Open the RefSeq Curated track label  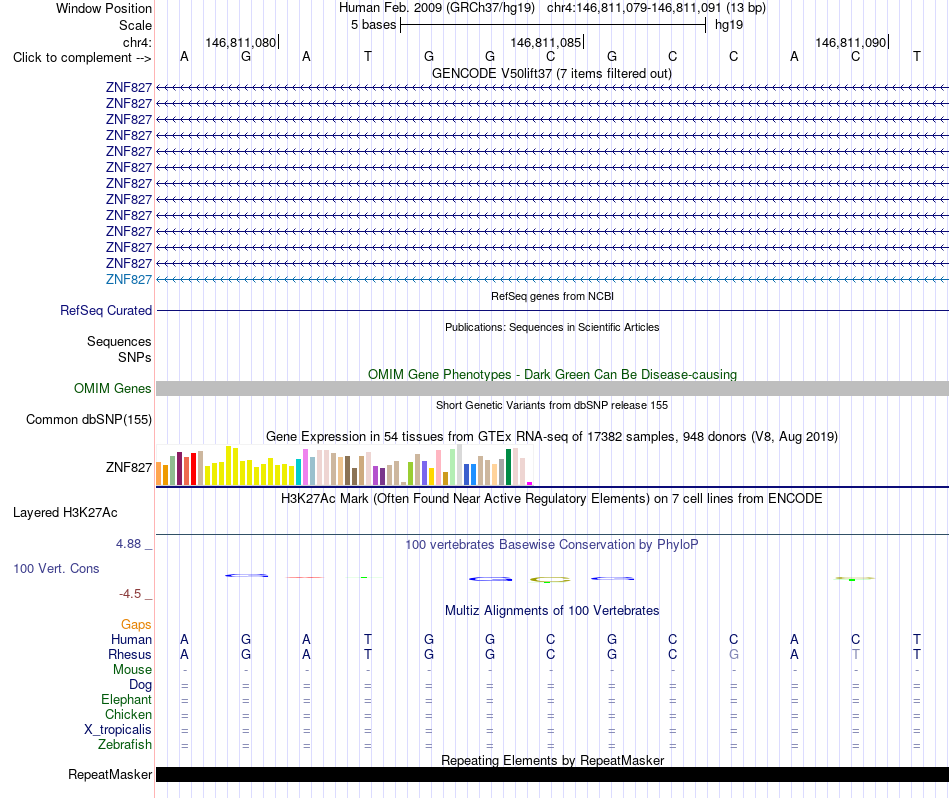105,310
